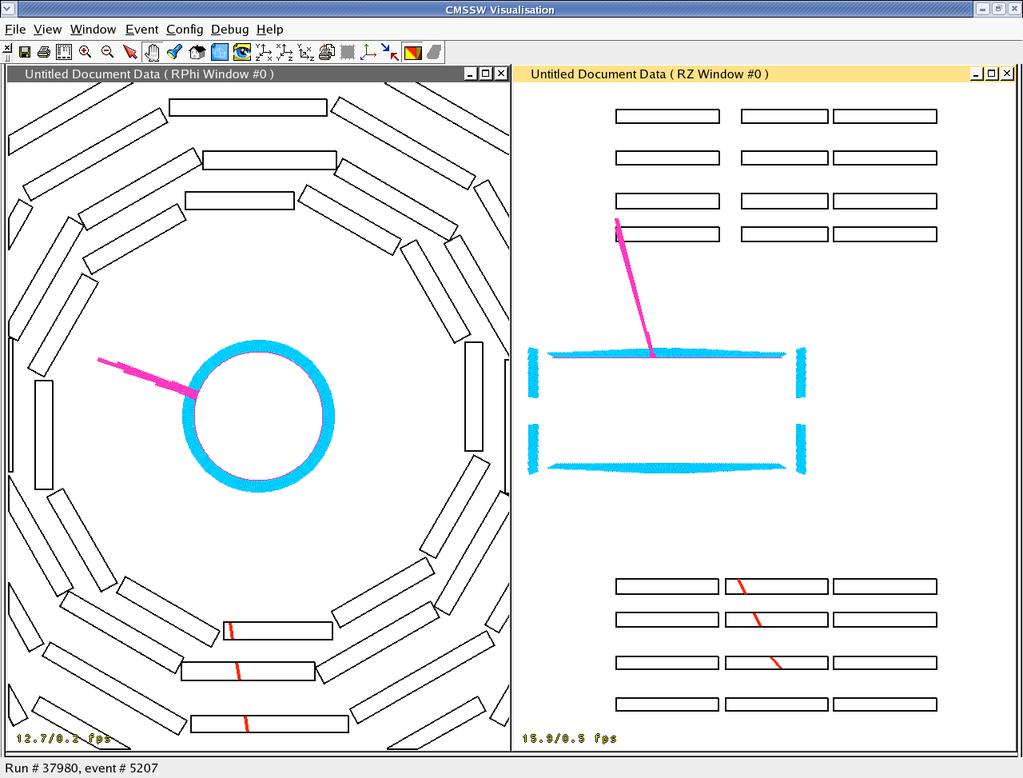Image resolution: width=1023 pixels, height=778 pixels.
Task: Select the red arrow pick tool
Action: click(x=130, y=52)
